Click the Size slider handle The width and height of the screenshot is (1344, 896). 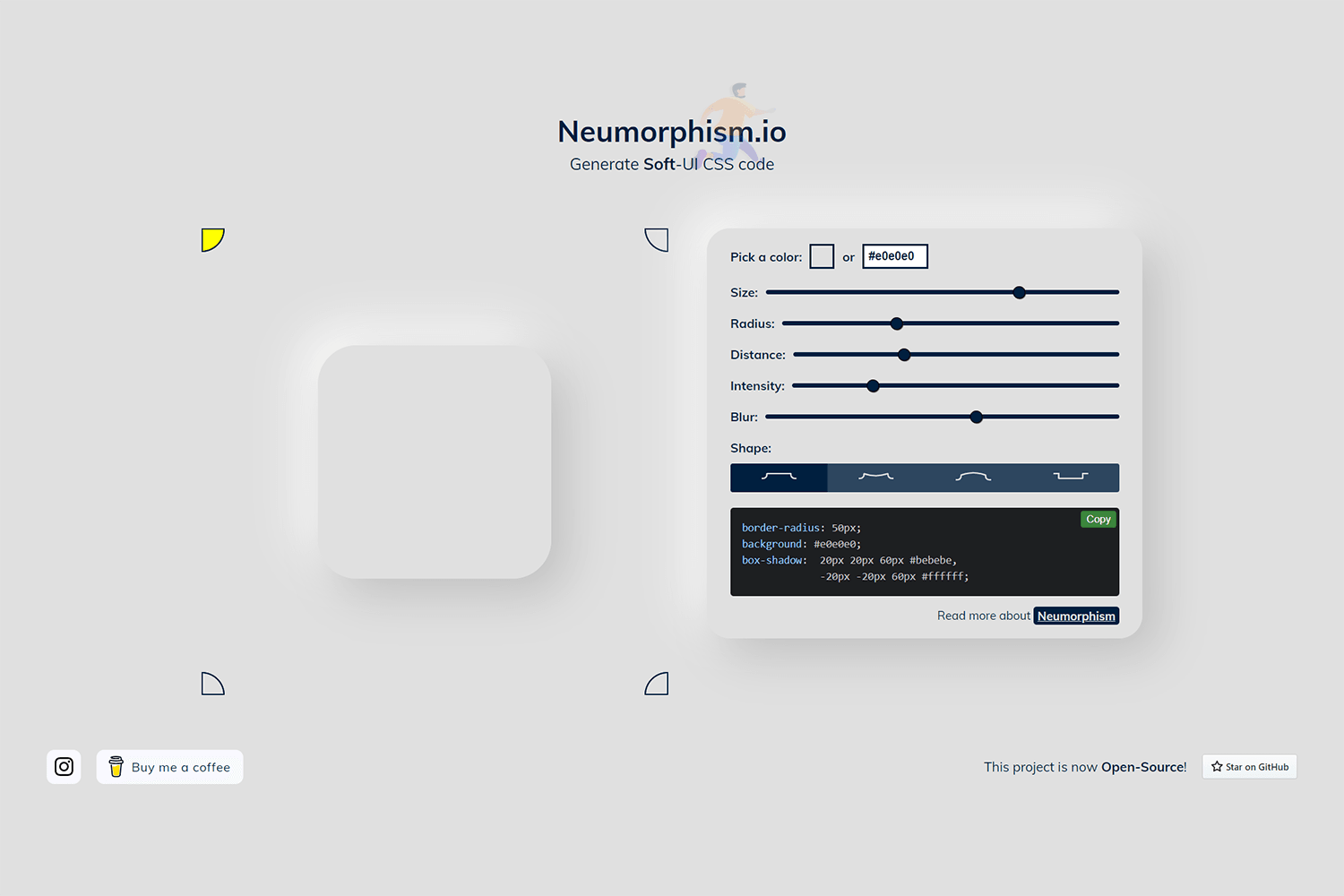tap(1019, 292)
